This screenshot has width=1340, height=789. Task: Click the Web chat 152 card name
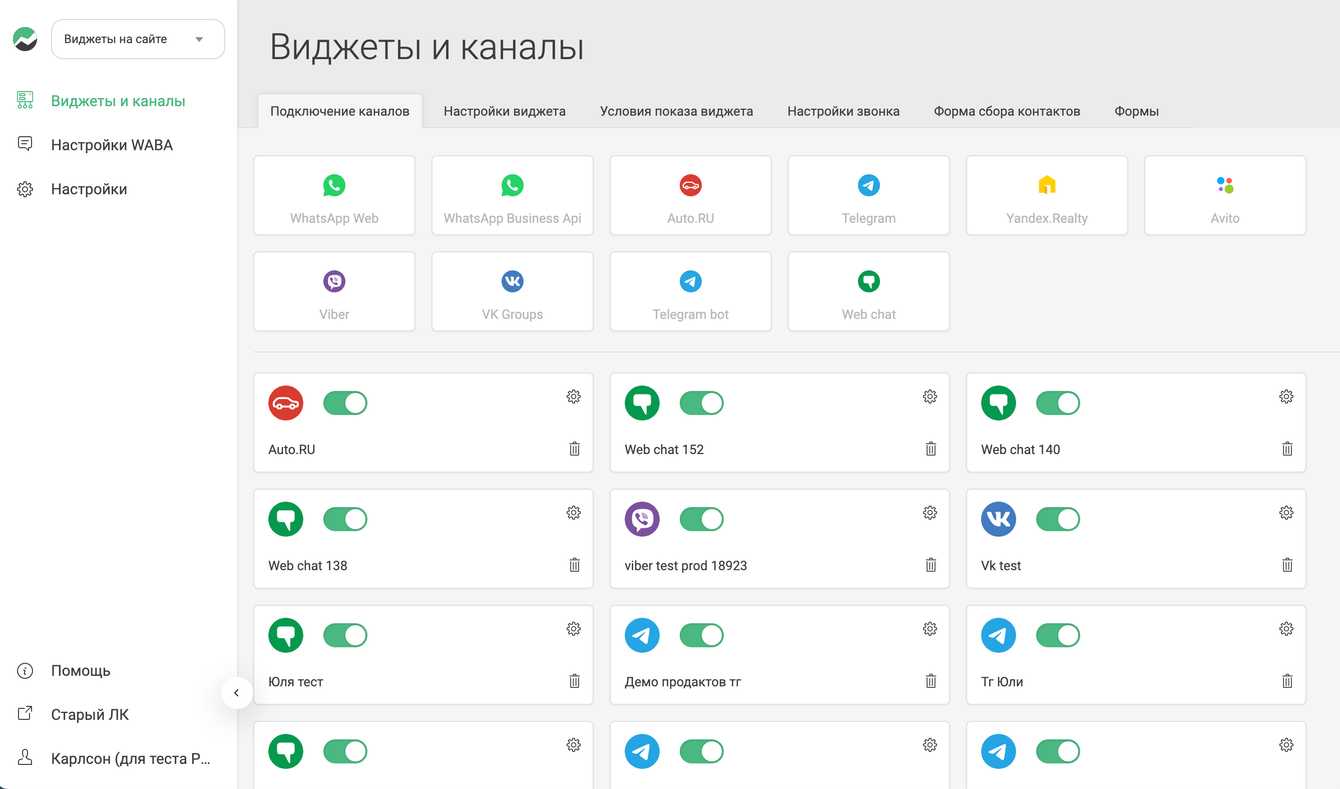click(664, 450)
